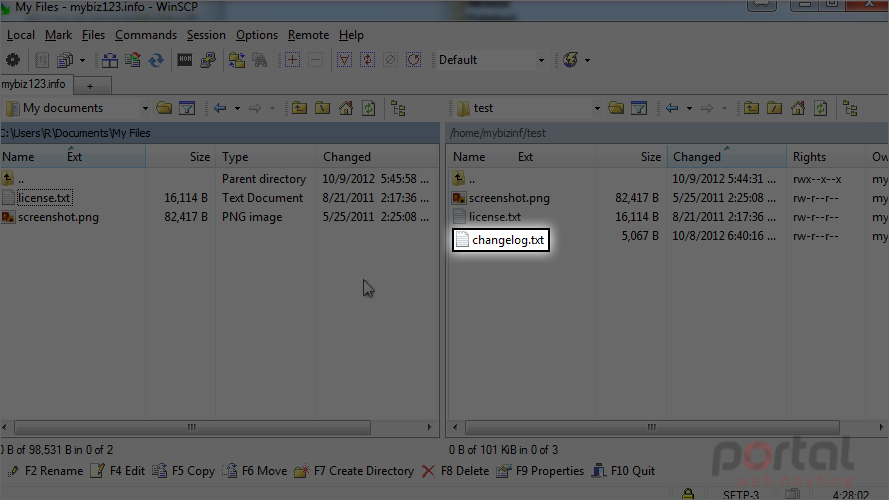Click the Unselect Files minus icon

point(315,60)
